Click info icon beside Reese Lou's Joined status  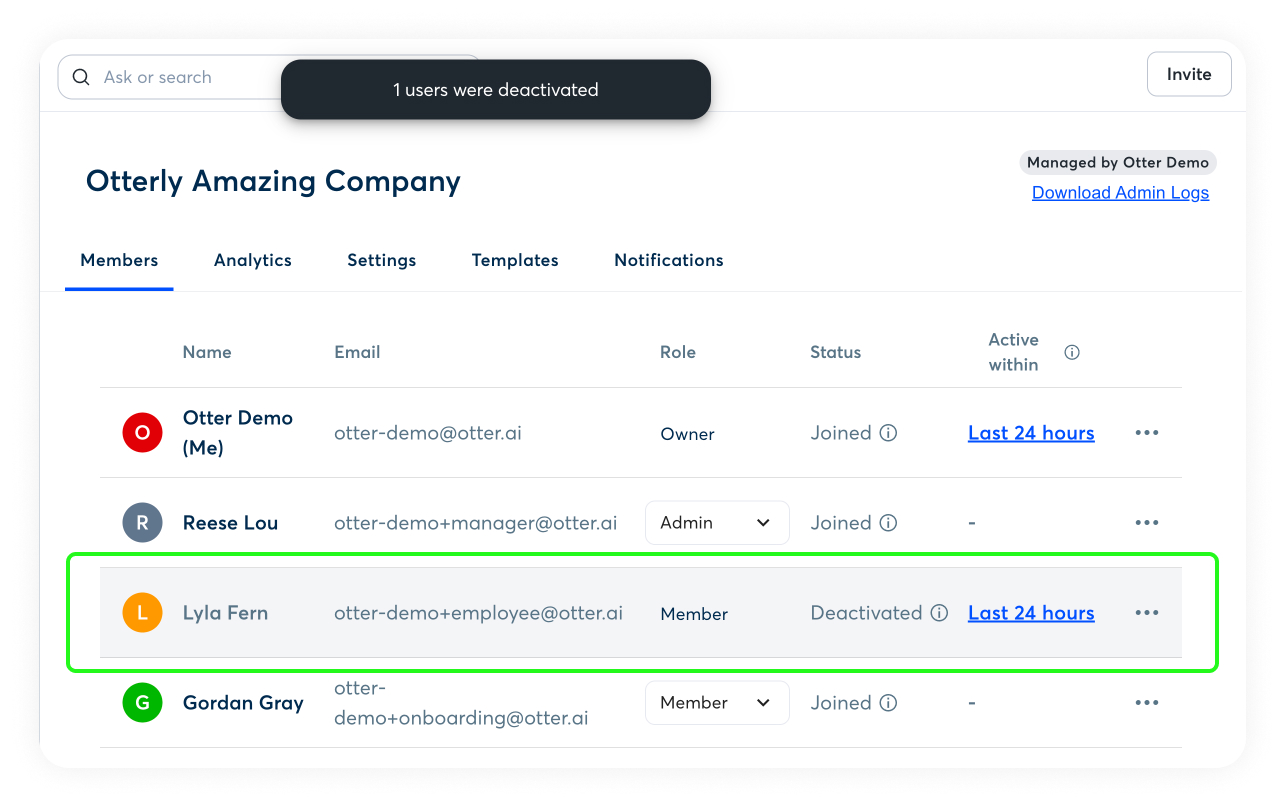pos(888,523)
